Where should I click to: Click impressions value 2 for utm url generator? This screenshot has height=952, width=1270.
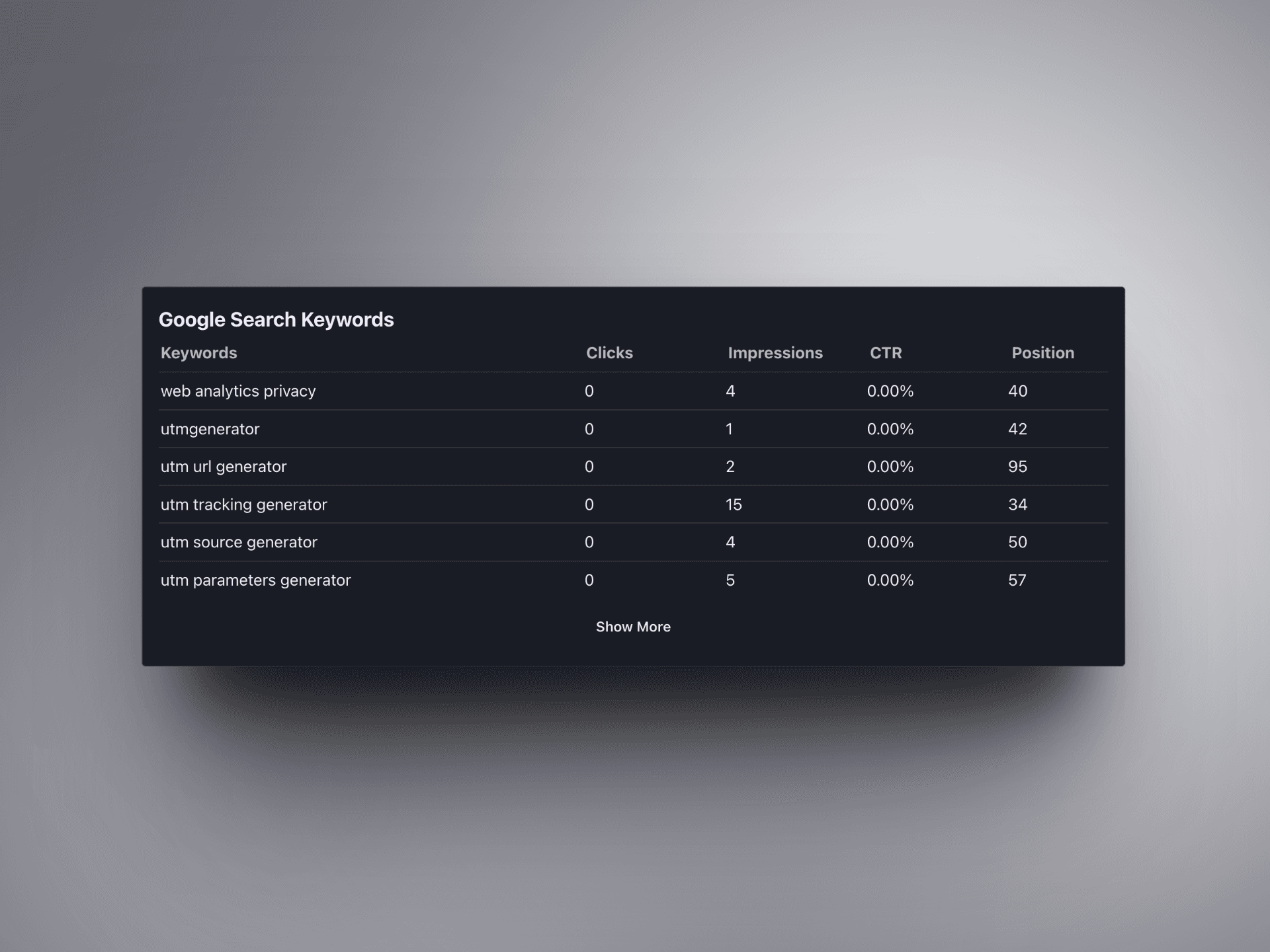730,467
